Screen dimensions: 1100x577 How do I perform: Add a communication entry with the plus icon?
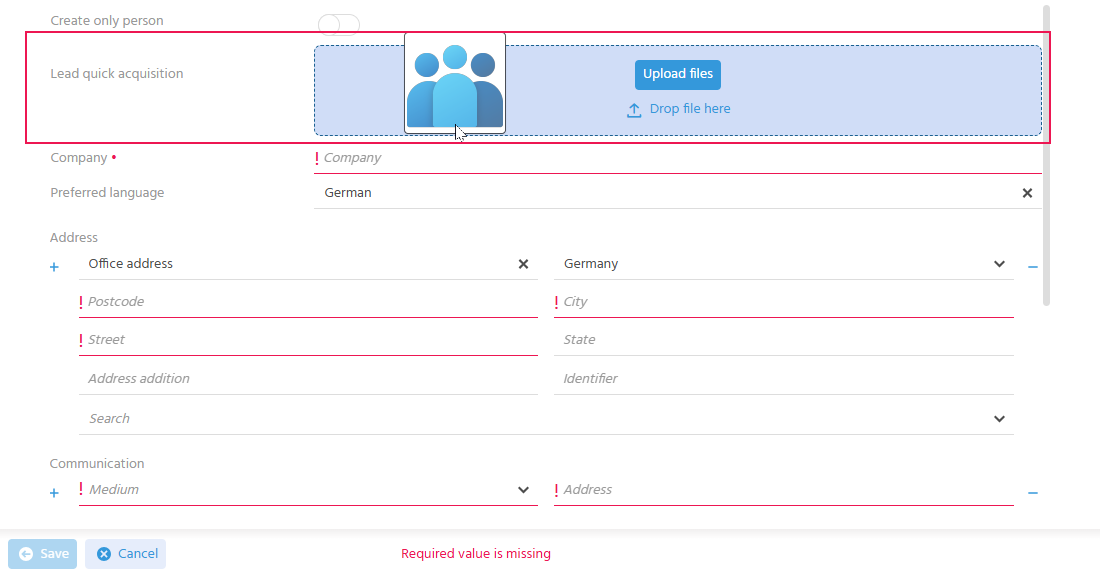click(54, 493)
